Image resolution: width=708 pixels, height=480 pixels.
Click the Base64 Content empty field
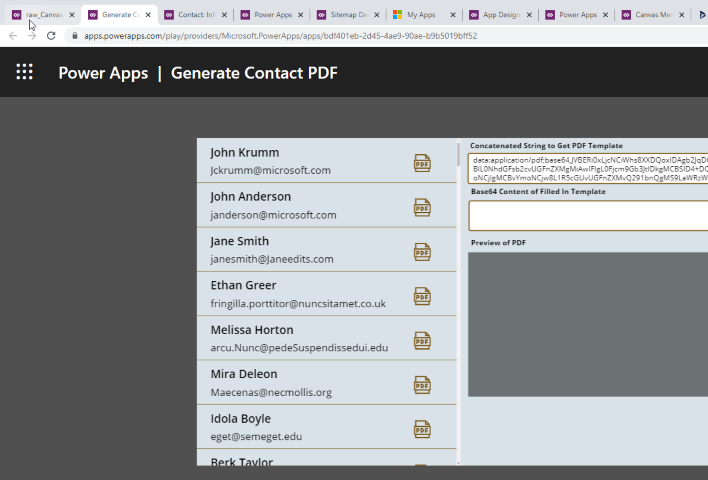588,216
